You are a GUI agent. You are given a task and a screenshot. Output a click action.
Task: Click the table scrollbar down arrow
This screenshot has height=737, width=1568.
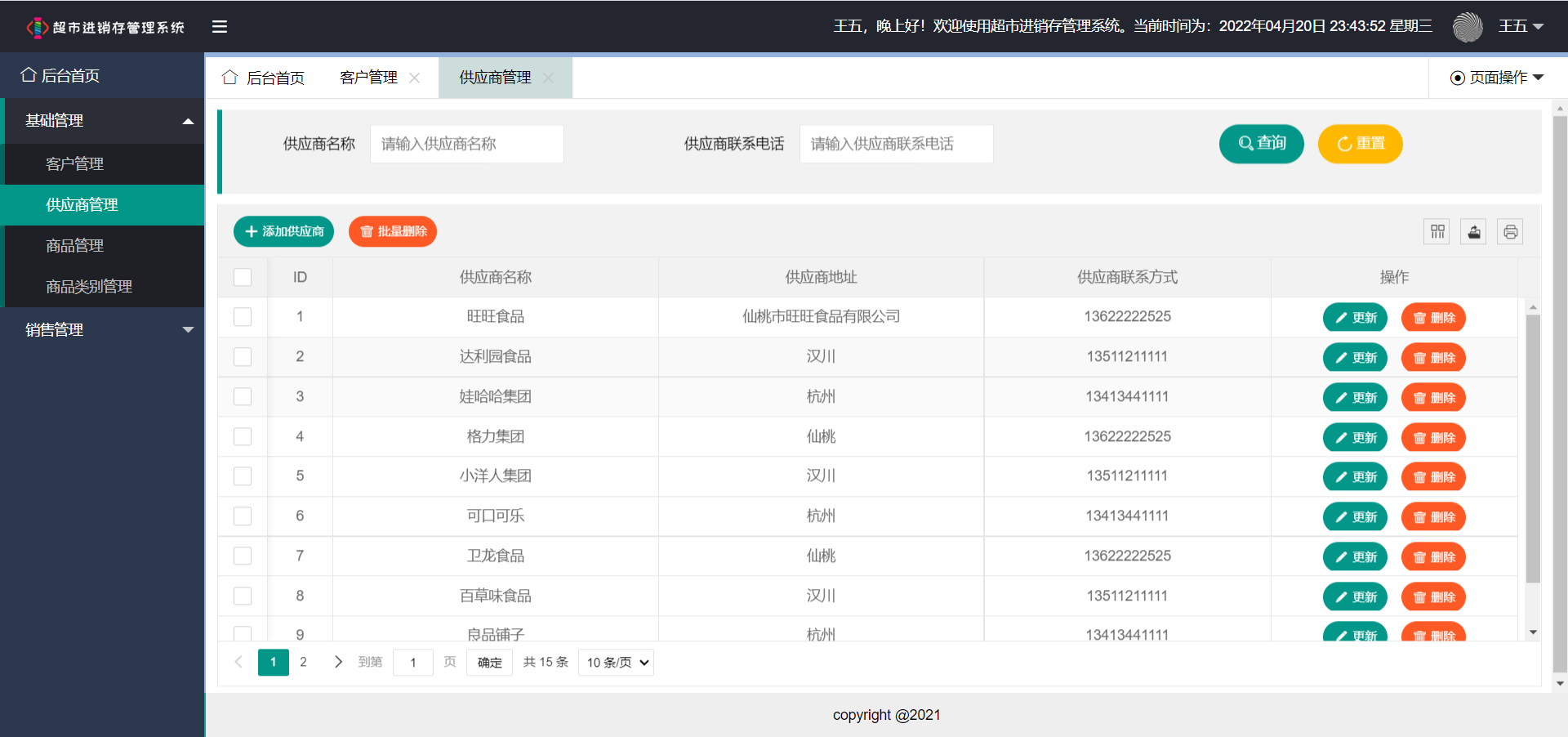[1533, 632]
